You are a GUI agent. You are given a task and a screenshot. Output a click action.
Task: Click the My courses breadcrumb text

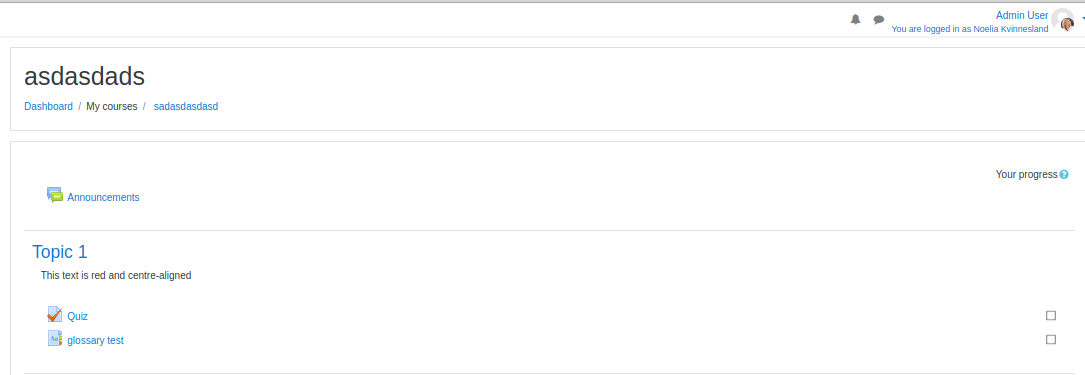111,107
